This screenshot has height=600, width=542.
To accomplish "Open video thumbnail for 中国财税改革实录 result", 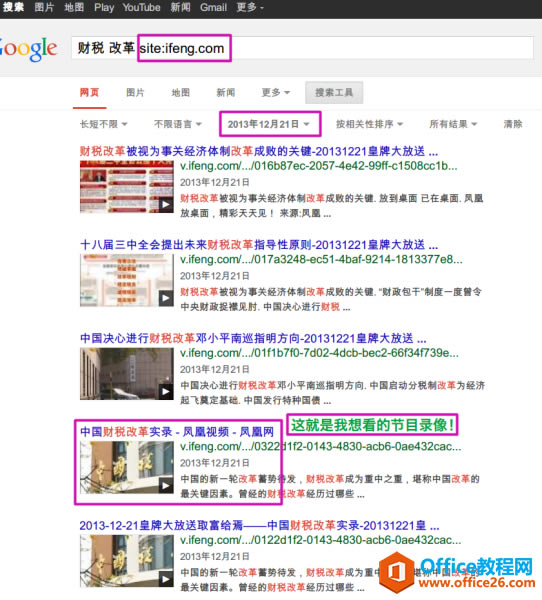I will tap(127, 467).
